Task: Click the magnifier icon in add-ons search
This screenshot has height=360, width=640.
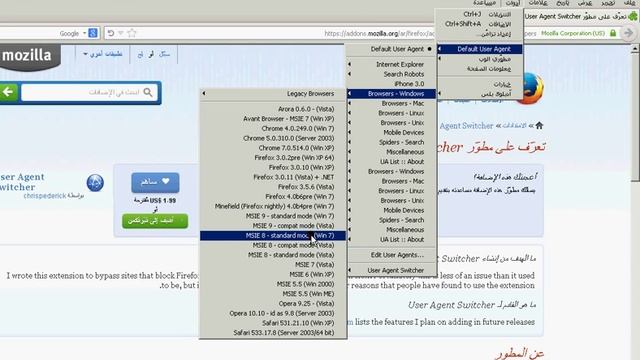Action: [x=148, y=93]
